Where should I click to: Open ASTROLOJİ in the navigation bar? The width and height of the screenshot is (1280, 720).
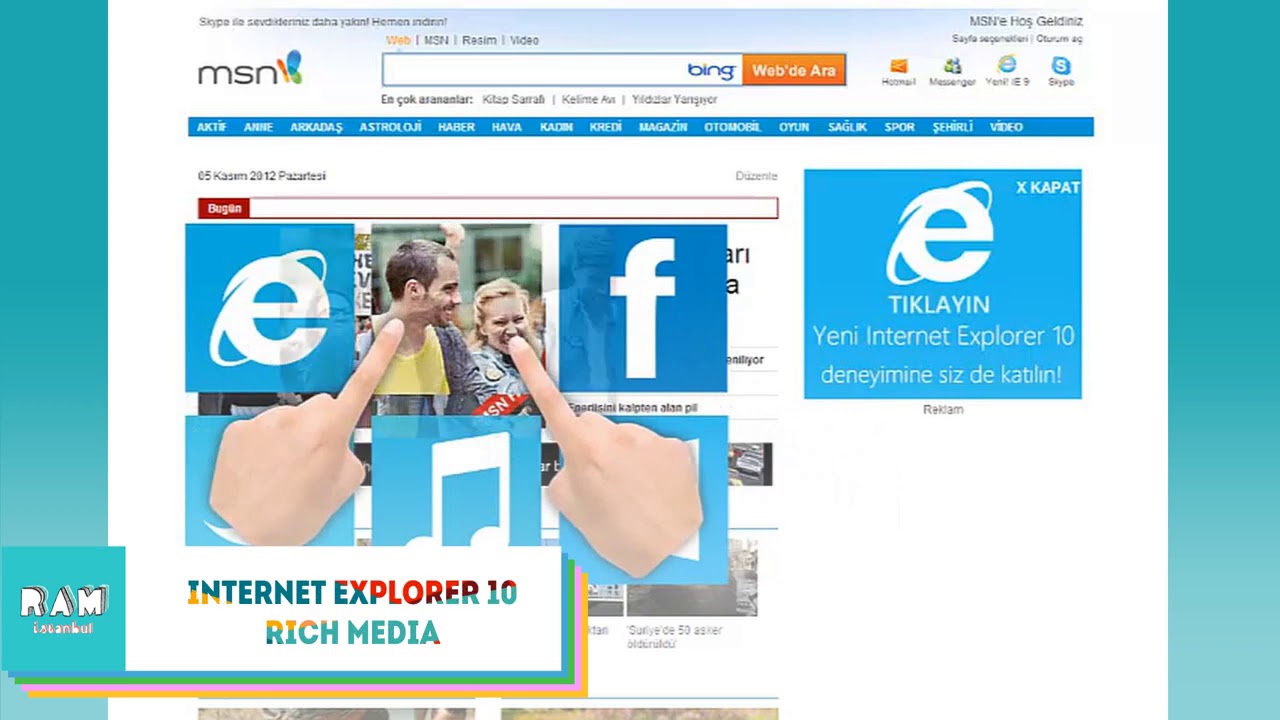coord(390,127)
